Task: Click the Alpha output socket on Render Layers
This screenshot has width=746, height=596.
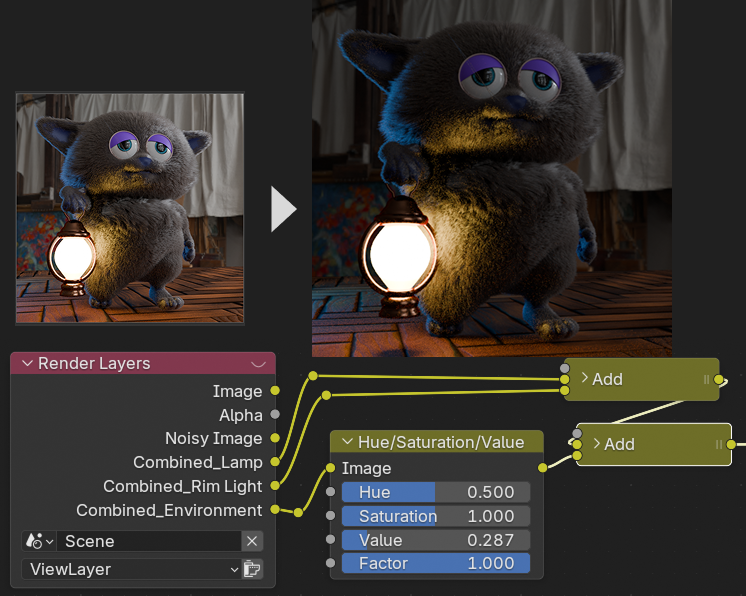Action: pos(275,415)
